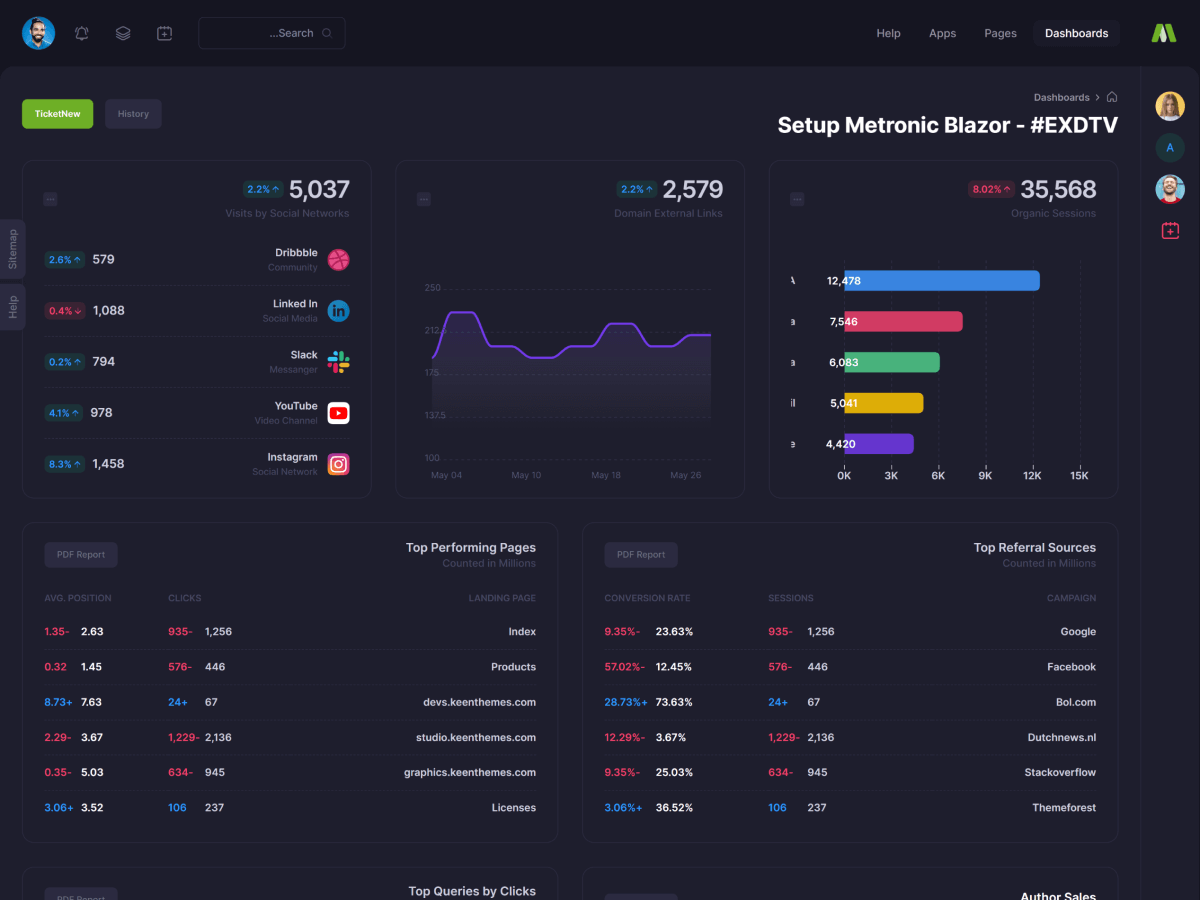Click the Dribbble network icon
The width and height of the screenshot is (1200, 900).
pos(339,260)
